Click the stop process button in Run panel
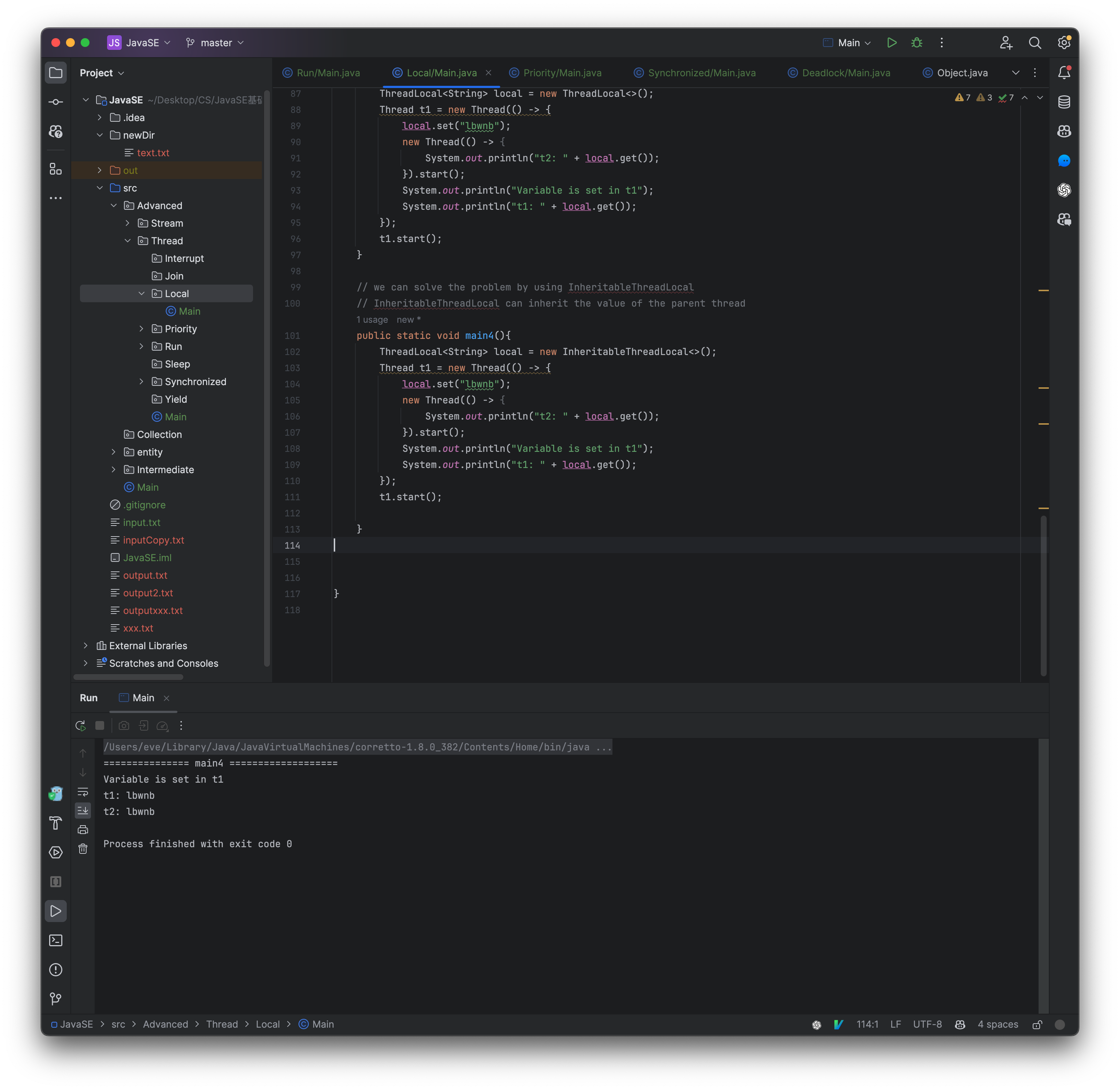The image size is (1120, 1090). pos(100,725)
